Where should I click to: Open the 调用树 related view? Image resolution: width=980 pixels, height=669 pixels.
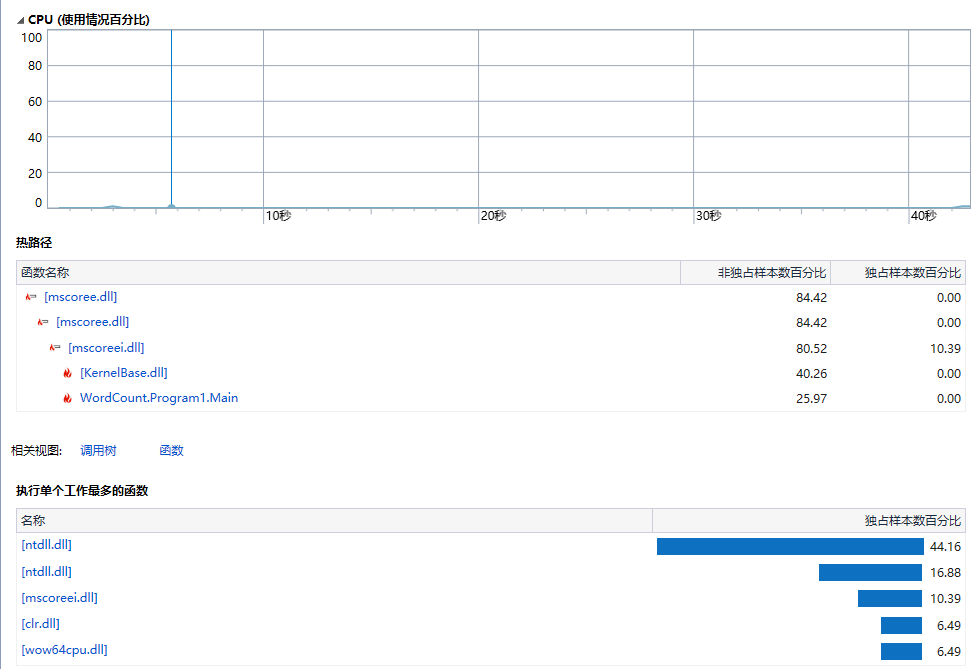(x=98, y=451)
